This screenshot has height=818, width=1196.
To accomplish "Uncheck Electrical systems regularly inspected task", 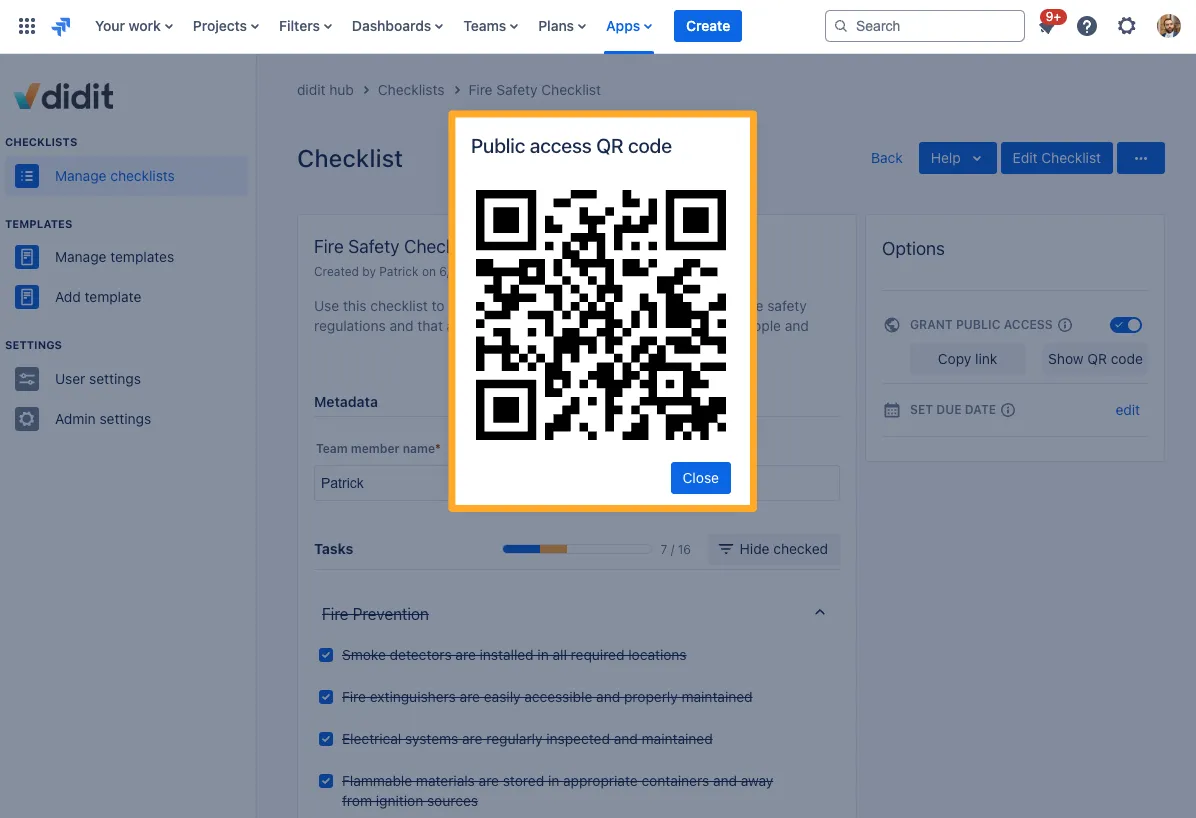I will (x=326, y=739).
